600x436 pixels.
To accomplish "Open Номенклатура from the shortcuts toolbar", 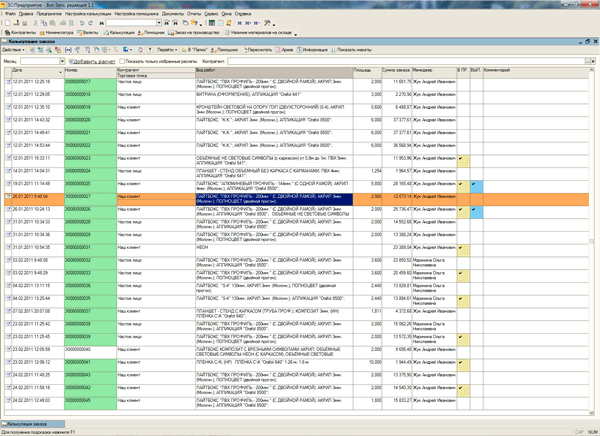I will [x=56, y=33].
